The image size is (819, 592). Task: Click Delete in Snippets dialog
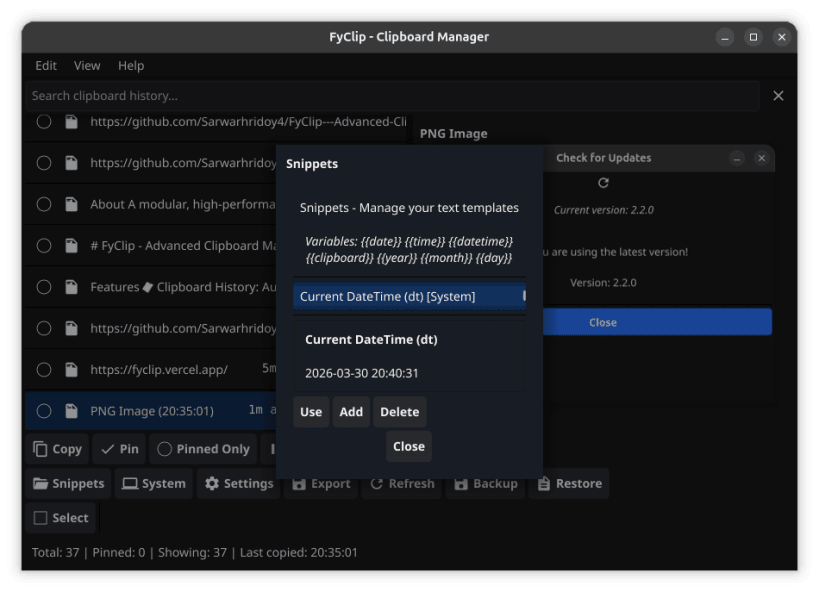(400, 412)
